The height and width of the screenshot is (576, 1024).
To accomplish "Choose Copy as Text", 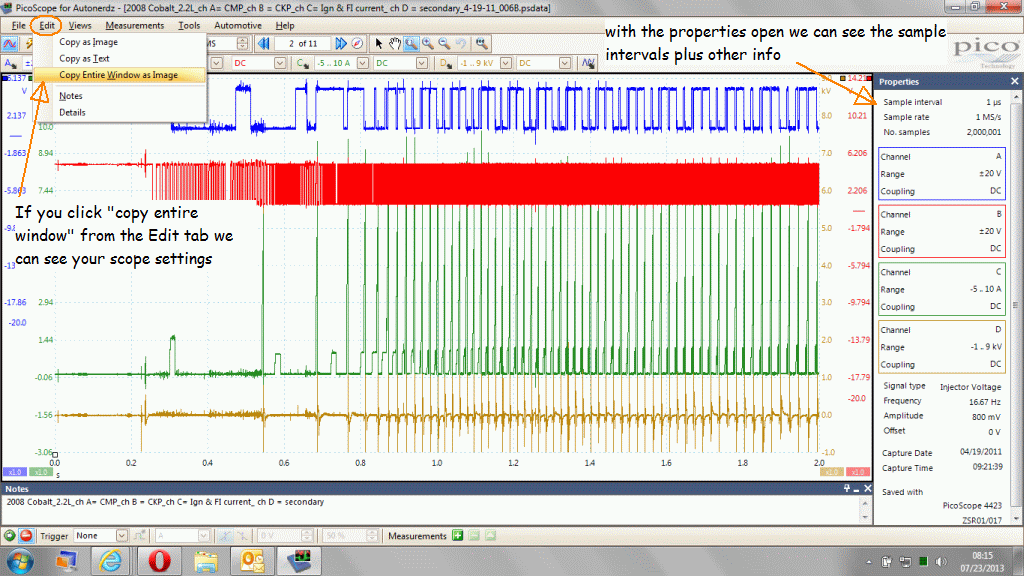I will 120,58.
